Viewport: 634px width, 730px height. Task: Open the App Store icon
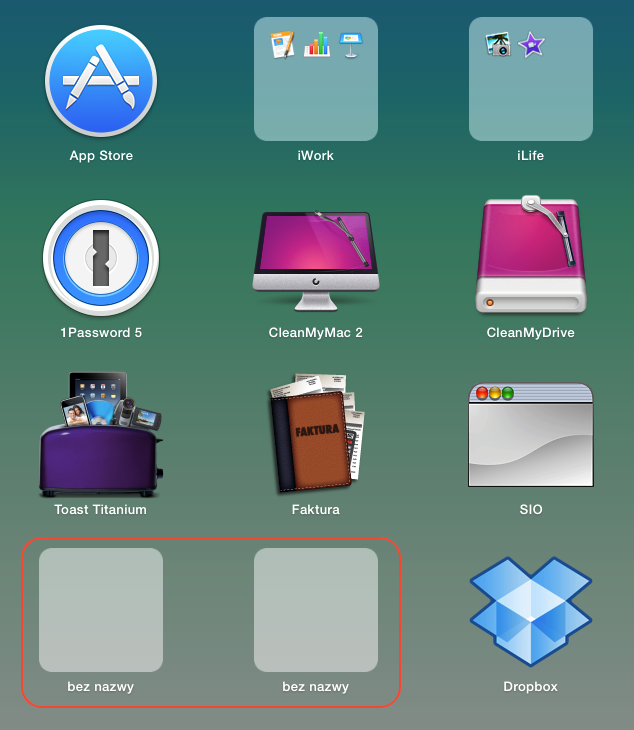[x=101, y=81]
